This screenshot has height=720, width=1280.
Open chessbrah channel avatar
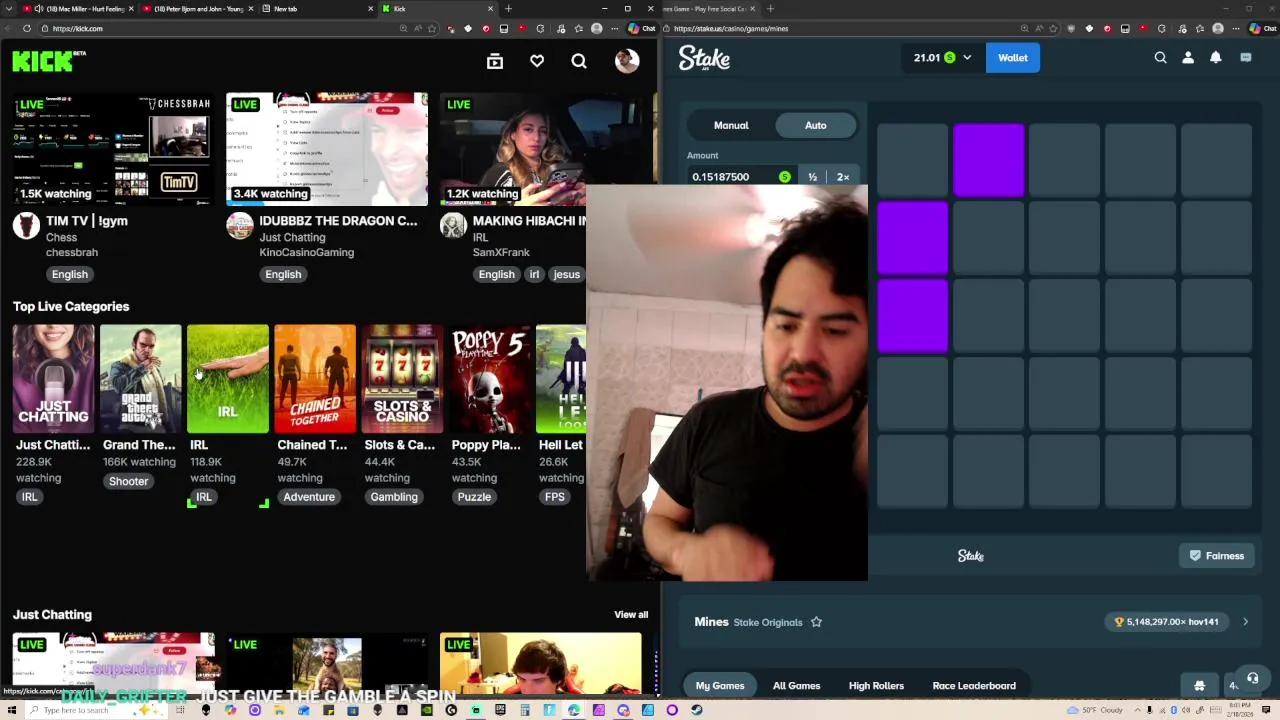tap(26, 226)
